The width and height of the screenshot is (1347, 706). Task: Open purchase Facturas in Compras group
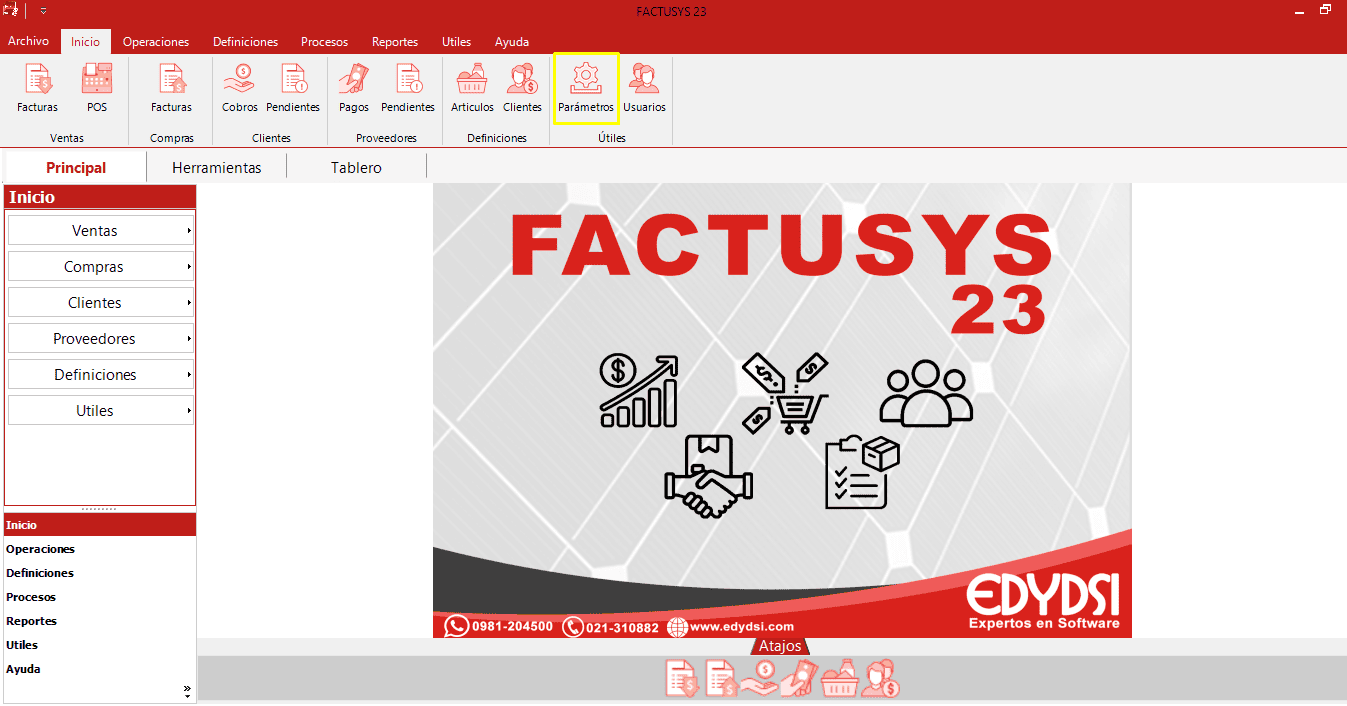[x=171, y=88]
